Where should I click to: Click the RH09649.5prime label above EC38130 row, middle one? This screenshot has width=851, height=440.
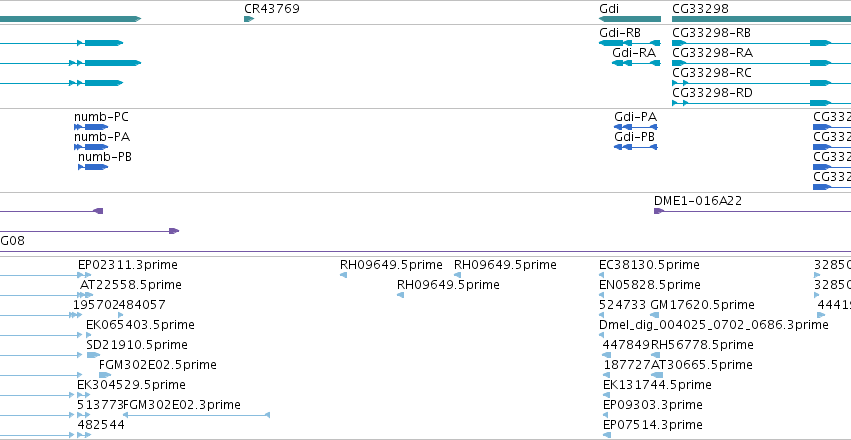tap(448, 284)
